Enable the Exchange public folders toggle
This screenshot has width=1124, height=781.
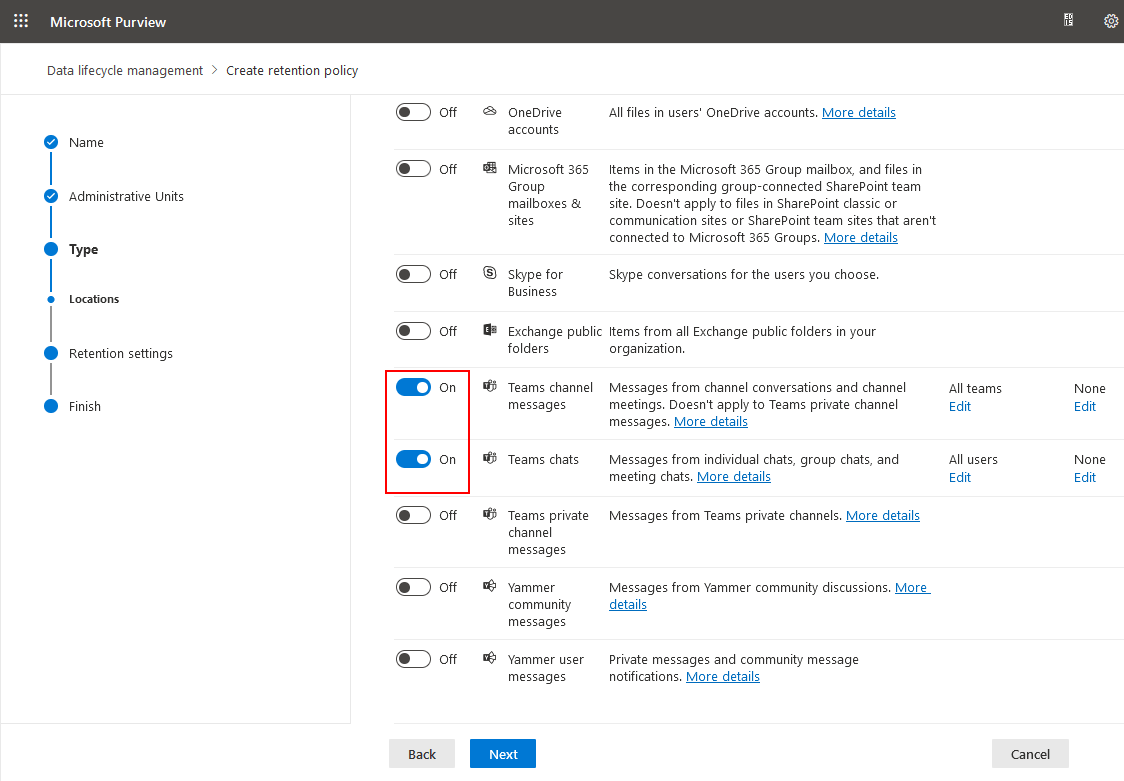point(414,331)
